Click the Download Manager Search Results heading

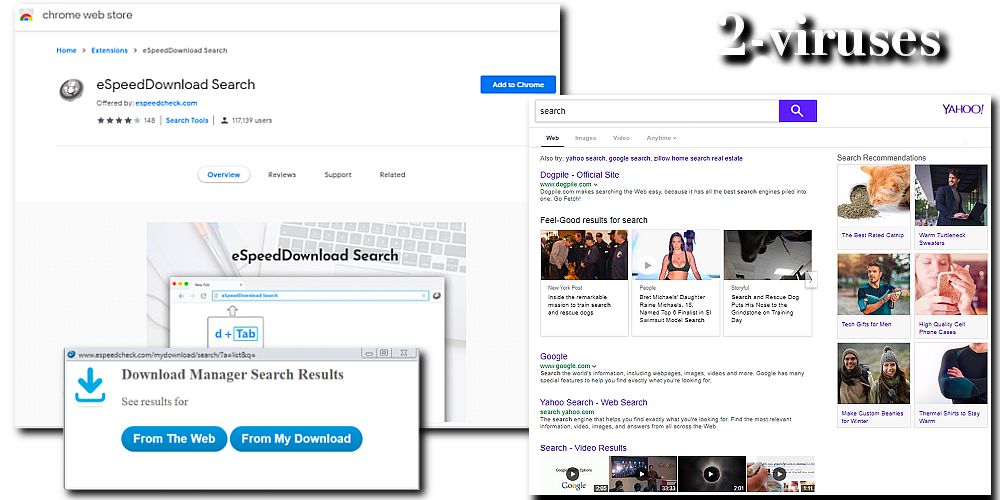click(x=233, y=374)
